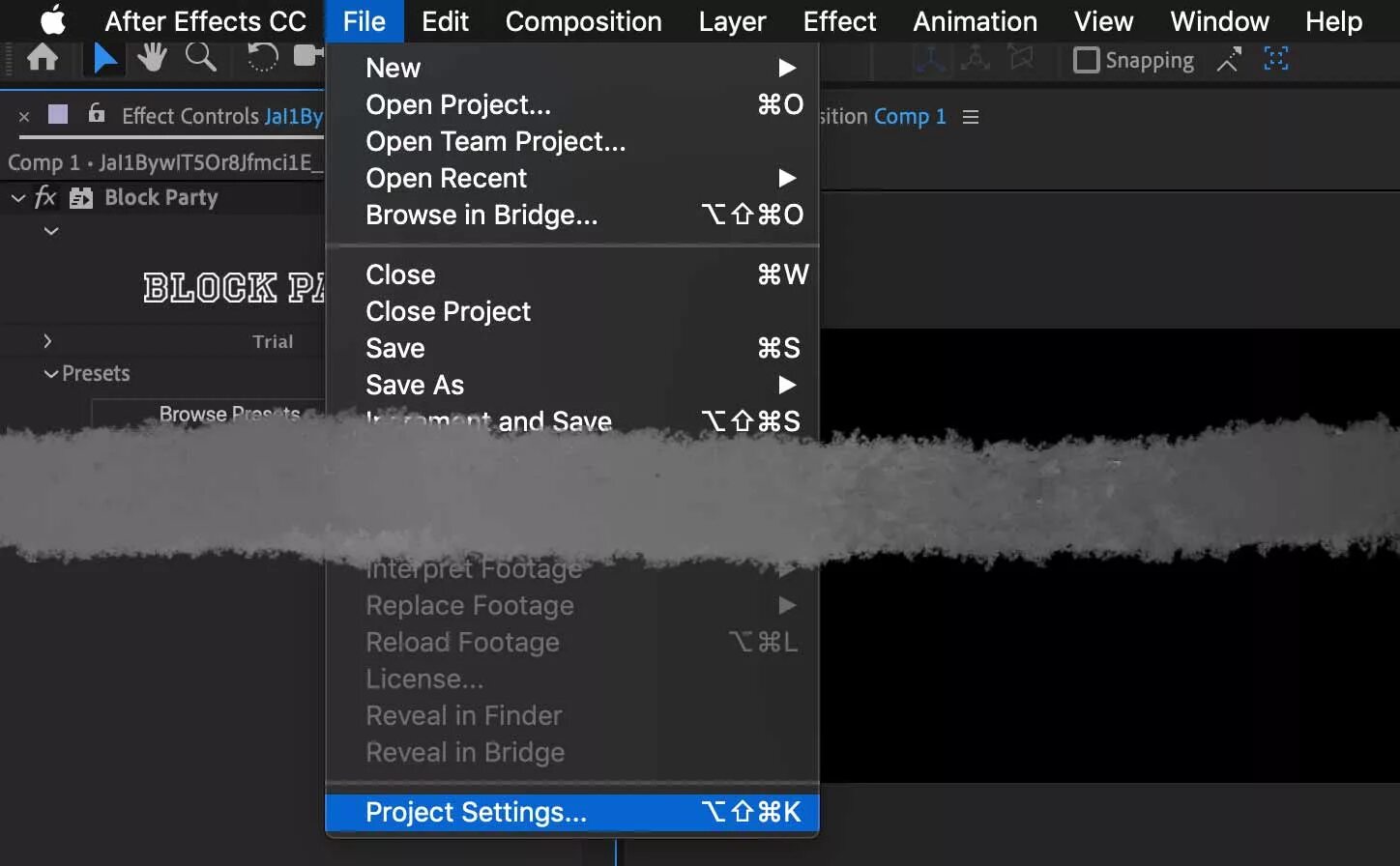Open the Edit menu
This screenshot has height=866, width=1400.
[x=445, y=21]
